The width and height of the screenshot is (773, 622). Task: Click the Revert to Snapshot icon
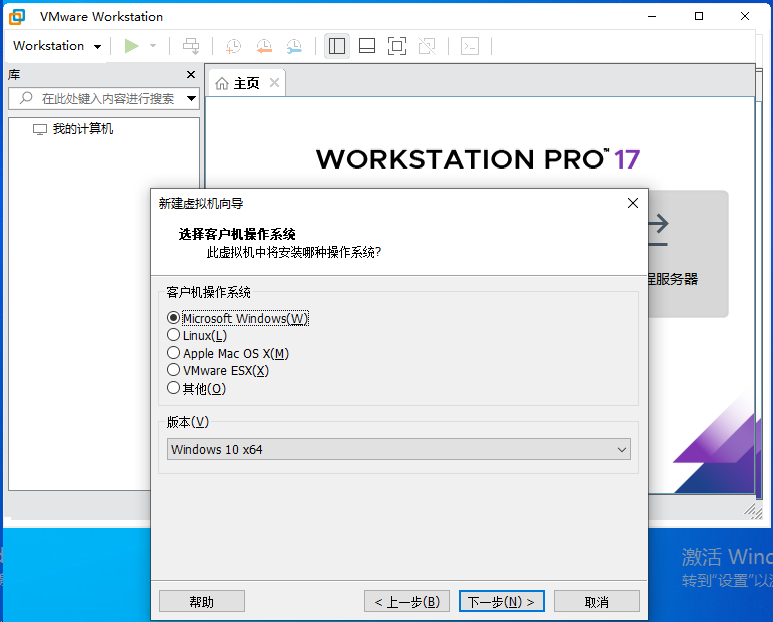point(264,46)
